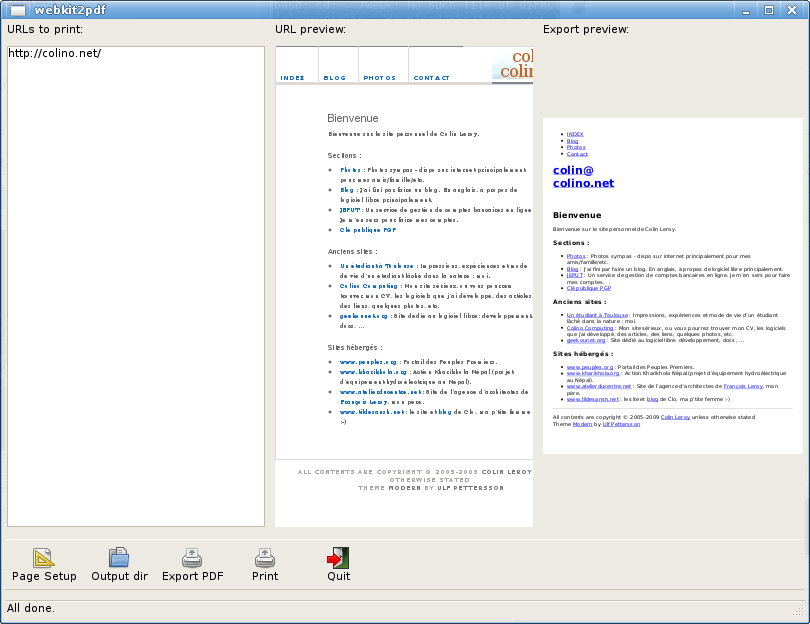
Task: Switch to BLOG tab in URL preview
Action: [335, 77]
